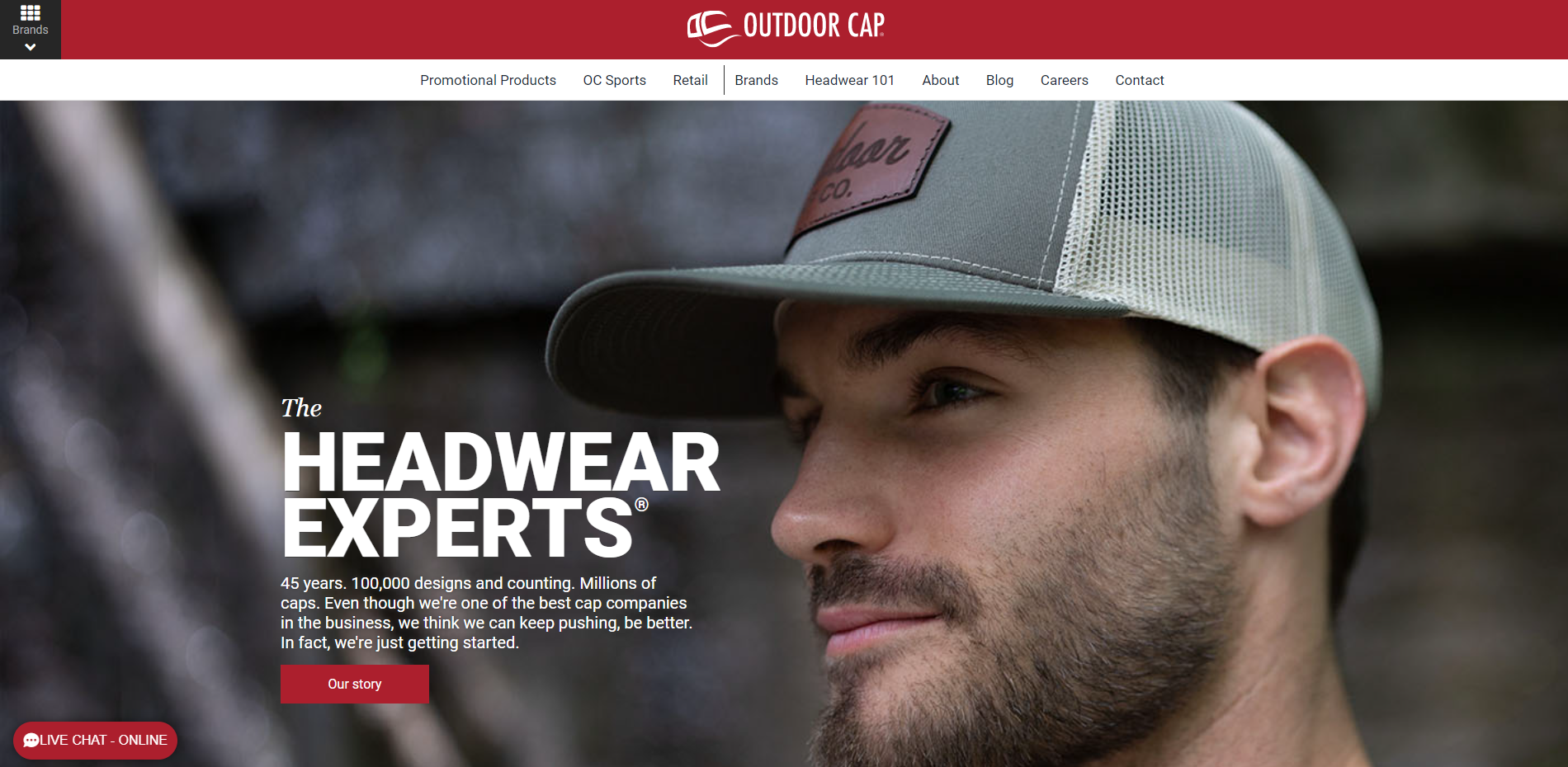Click the 45 years description paragraph
The image size is (1568, 767).
[x=486, y=613]
